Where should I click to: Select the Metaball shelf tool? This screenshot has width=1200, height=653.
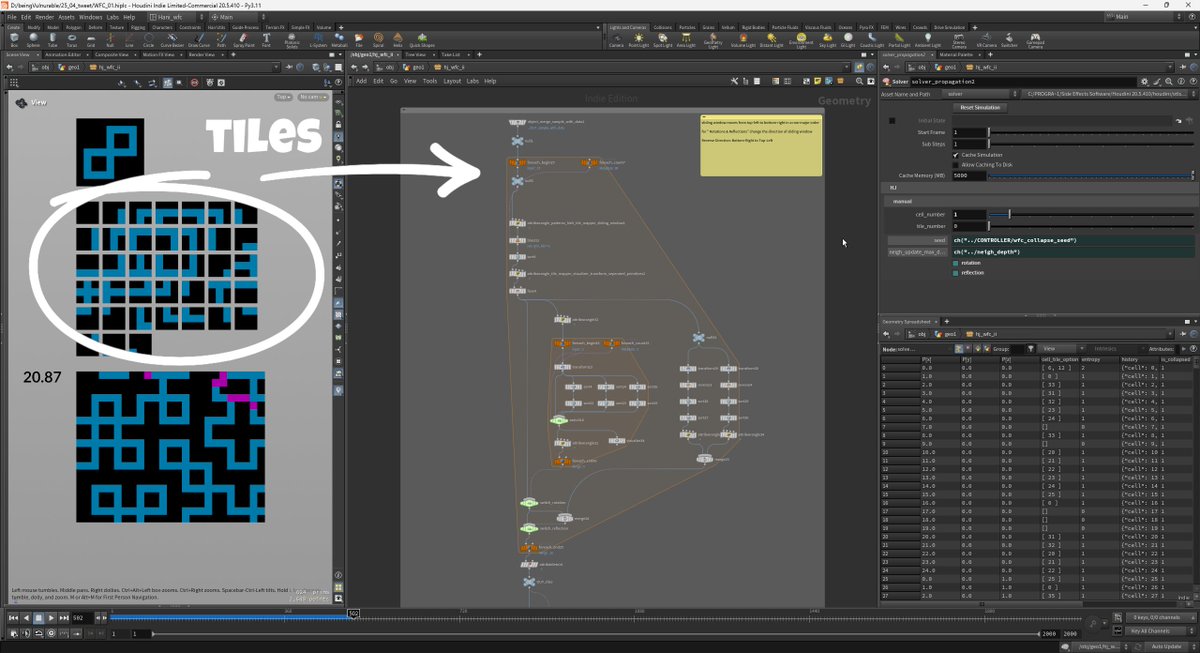coord(341,39)
